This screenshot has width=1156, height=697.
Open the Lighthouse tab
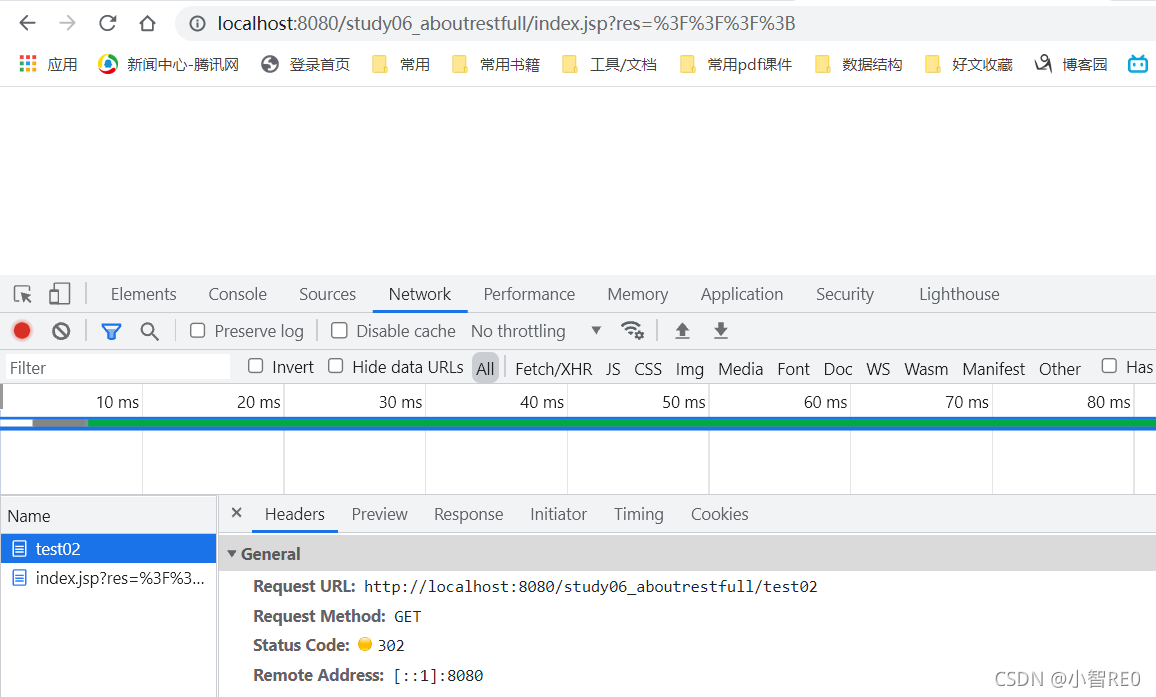[x=959, y=294]
